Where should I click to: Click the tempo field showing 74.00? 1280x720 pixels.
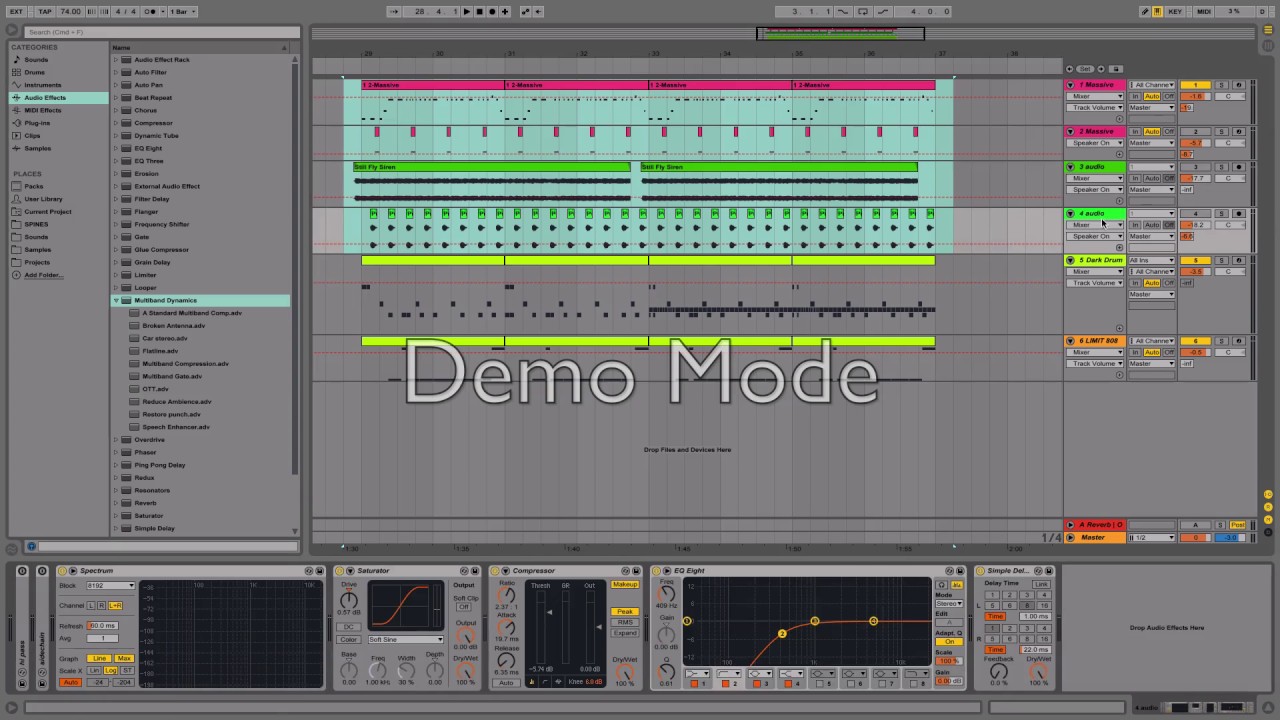pos(70,11)
